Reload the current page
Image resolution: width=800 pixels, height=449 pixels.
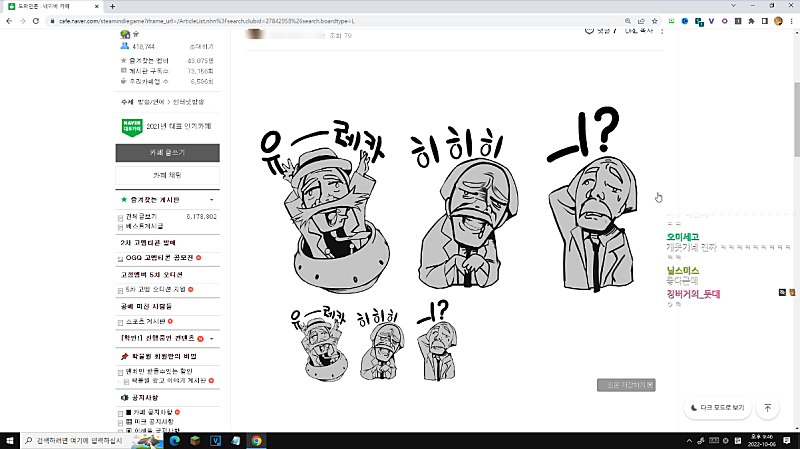tap(36, 21)
